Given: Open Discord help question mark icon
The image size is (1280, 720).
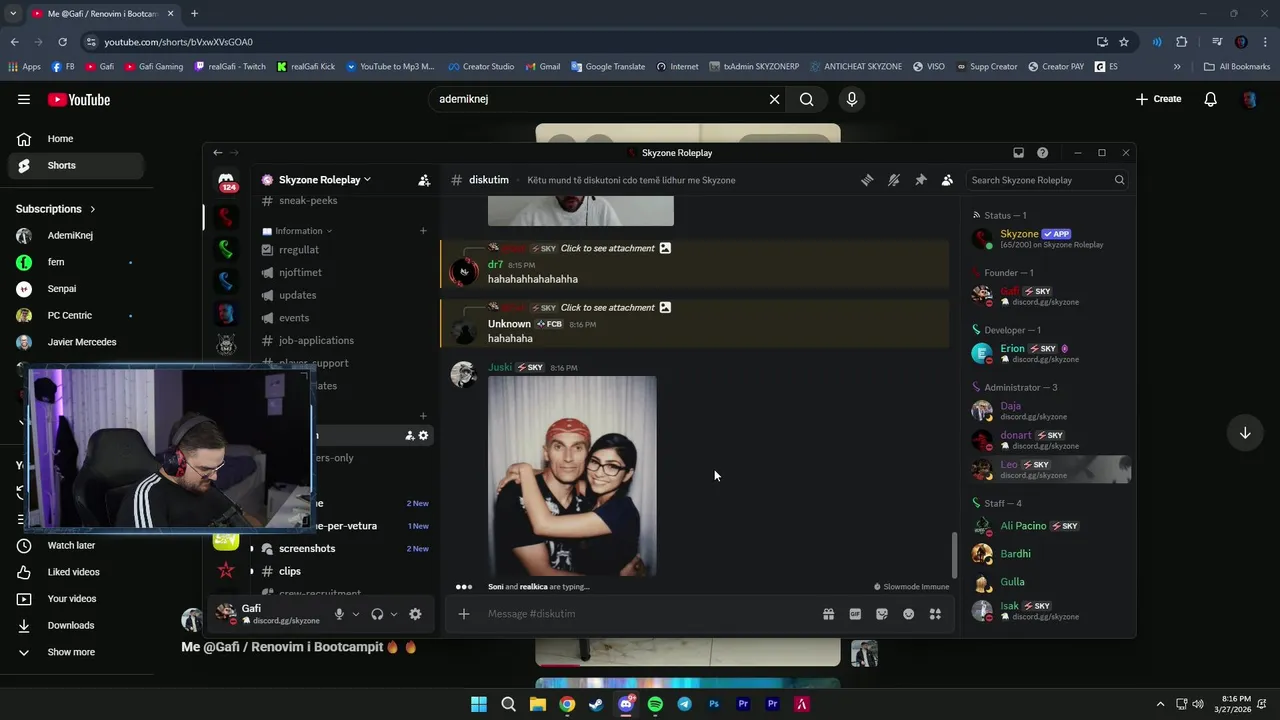Looking at the screenshot, I should [x=1042, y=153].
